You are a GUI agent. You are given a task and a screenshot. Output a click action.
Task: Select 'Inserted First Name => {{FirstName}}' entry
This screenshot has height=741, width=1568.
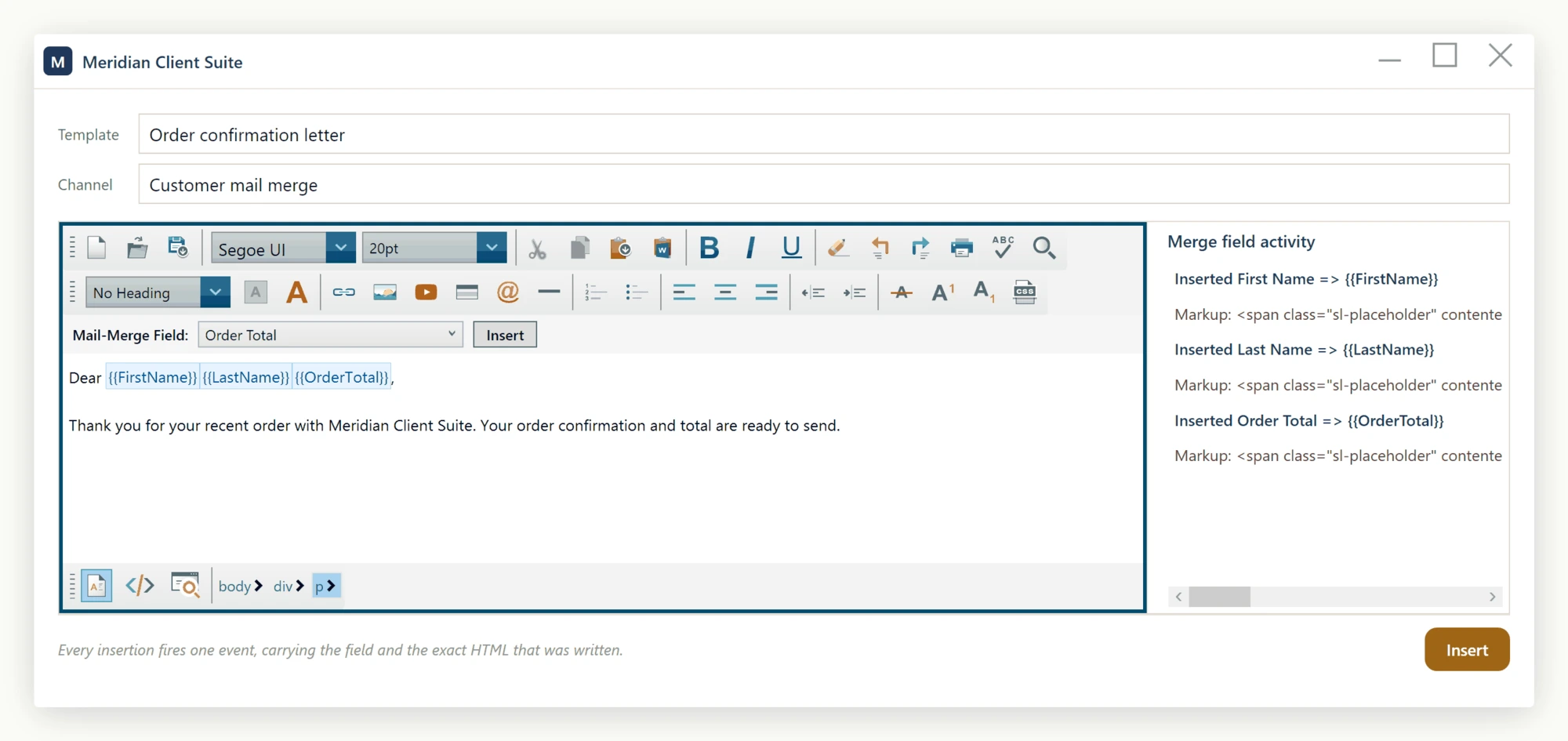tap(1306, 279)
